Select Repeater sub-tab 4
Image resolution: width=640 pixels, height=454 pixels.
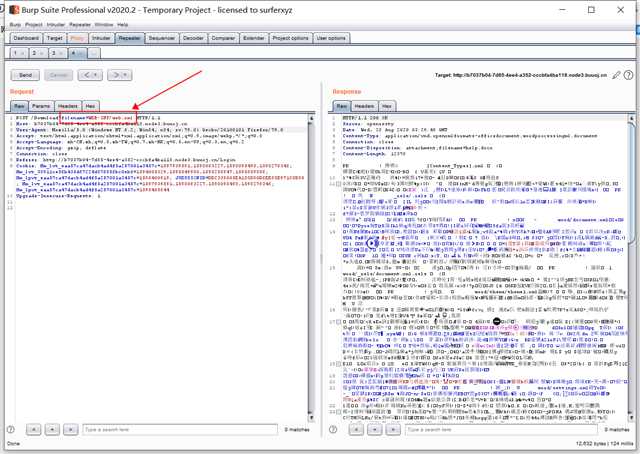tap(77, 53)
